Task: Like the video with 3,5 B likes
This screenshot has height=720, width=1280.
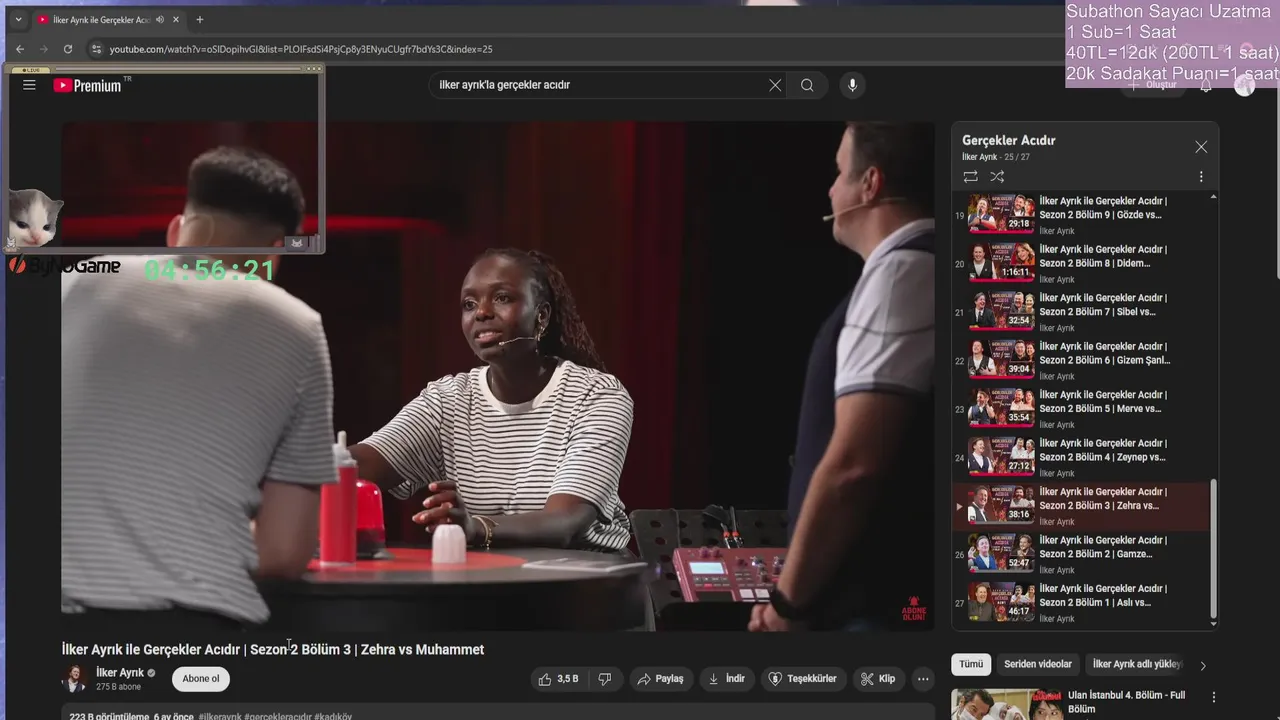Action: pyautogui.click(x=559, y=679)
